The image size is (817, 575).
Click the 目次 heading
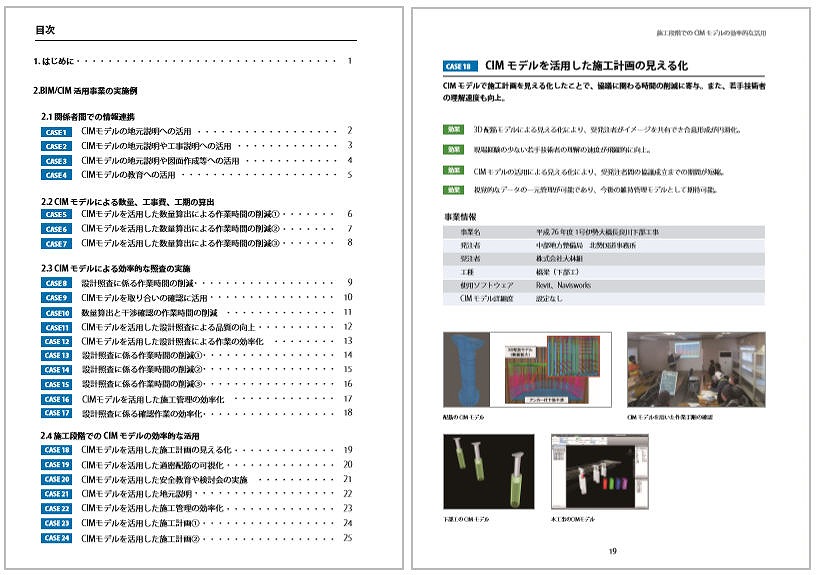point(45,30)
